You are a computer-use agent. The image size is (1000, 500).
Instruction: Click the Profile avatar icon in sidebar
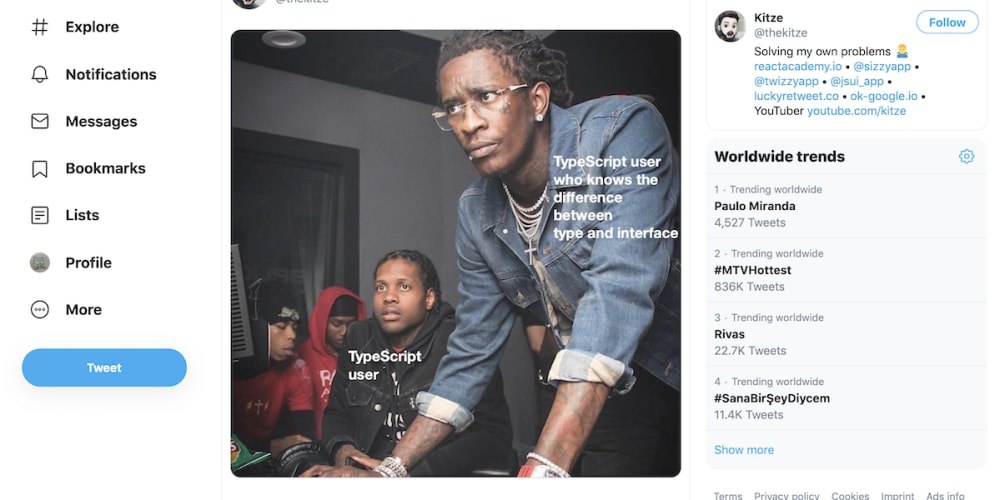[40, 262]
